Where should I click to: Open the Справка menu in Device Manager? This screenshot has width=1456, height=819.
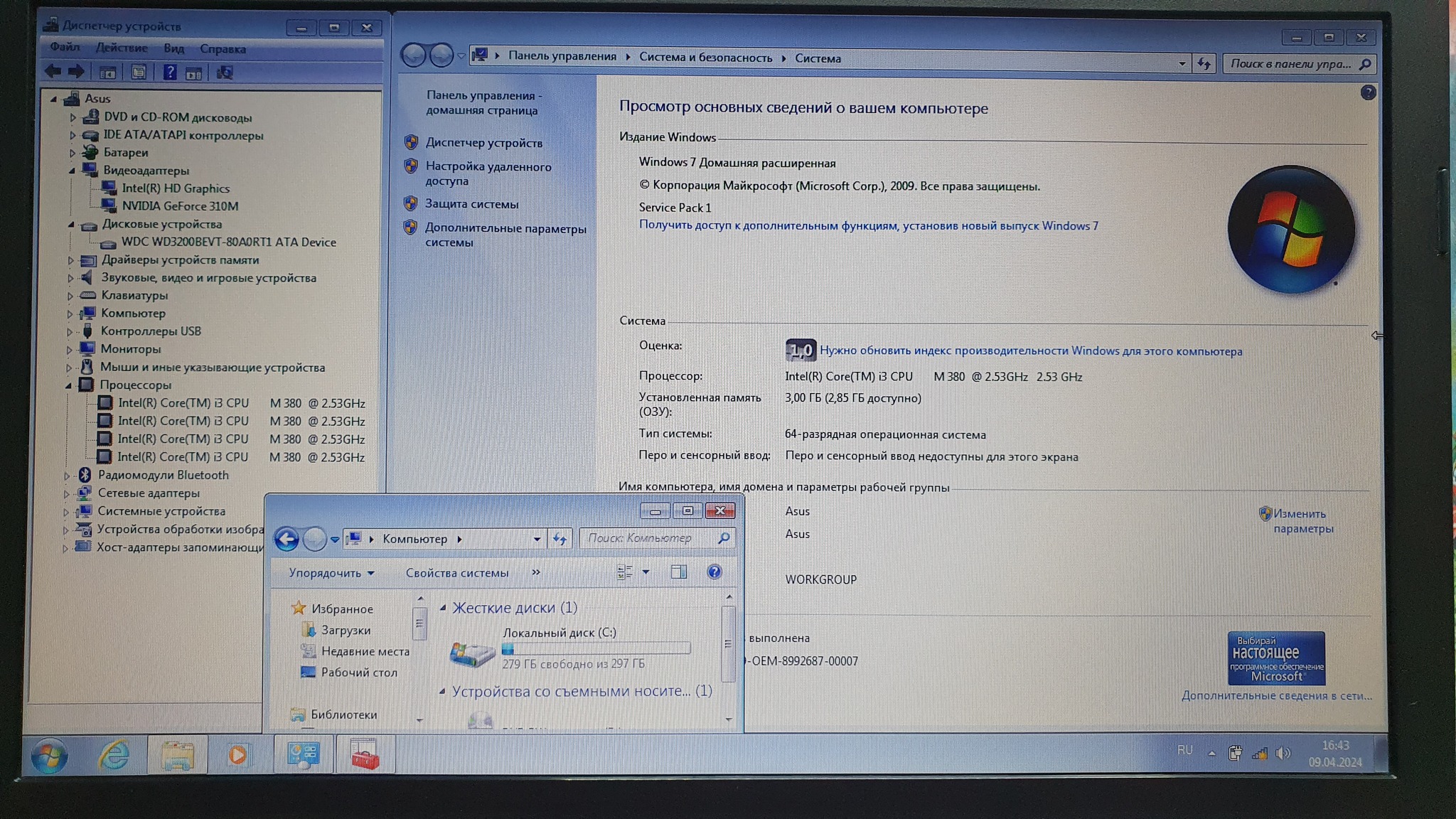tap(223, 49)
